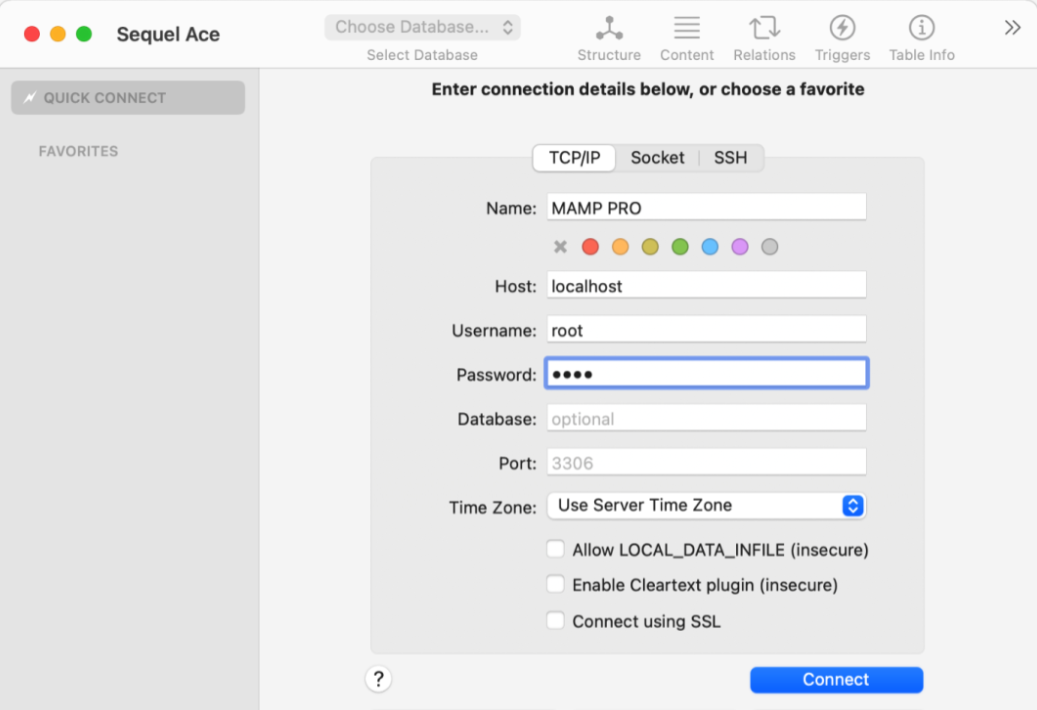1037x710 pixels.
Task: Clear the color label with the X
Action: point(560,247)
